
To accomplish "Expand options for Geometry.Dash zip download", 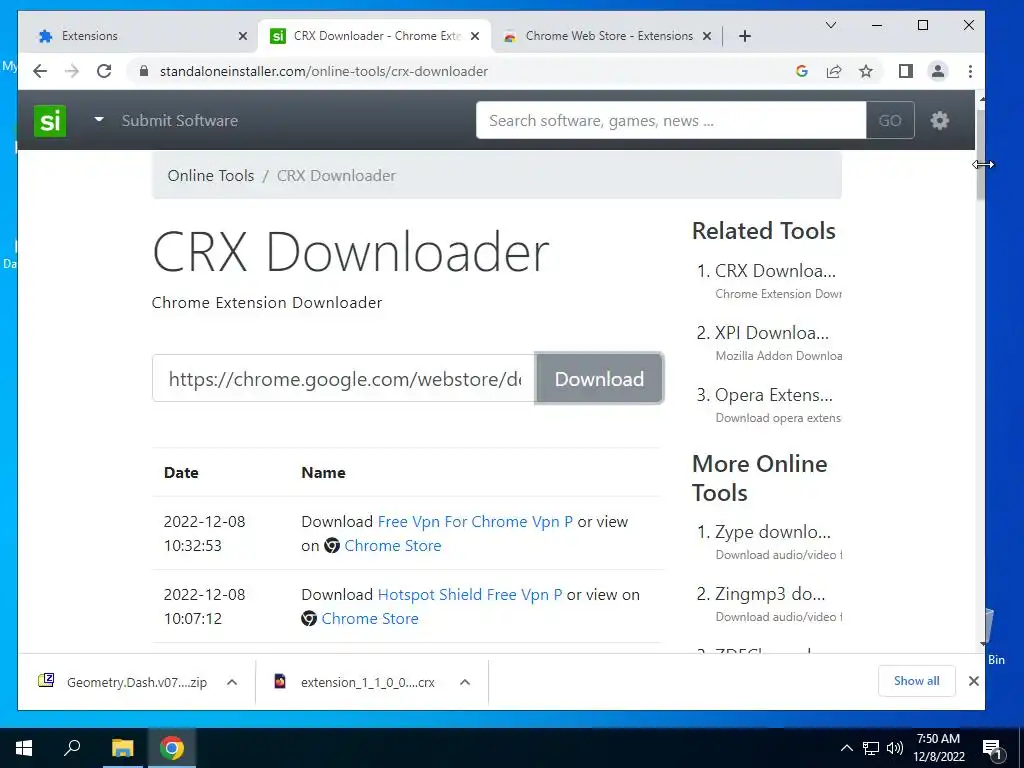I will pos(232,682).
